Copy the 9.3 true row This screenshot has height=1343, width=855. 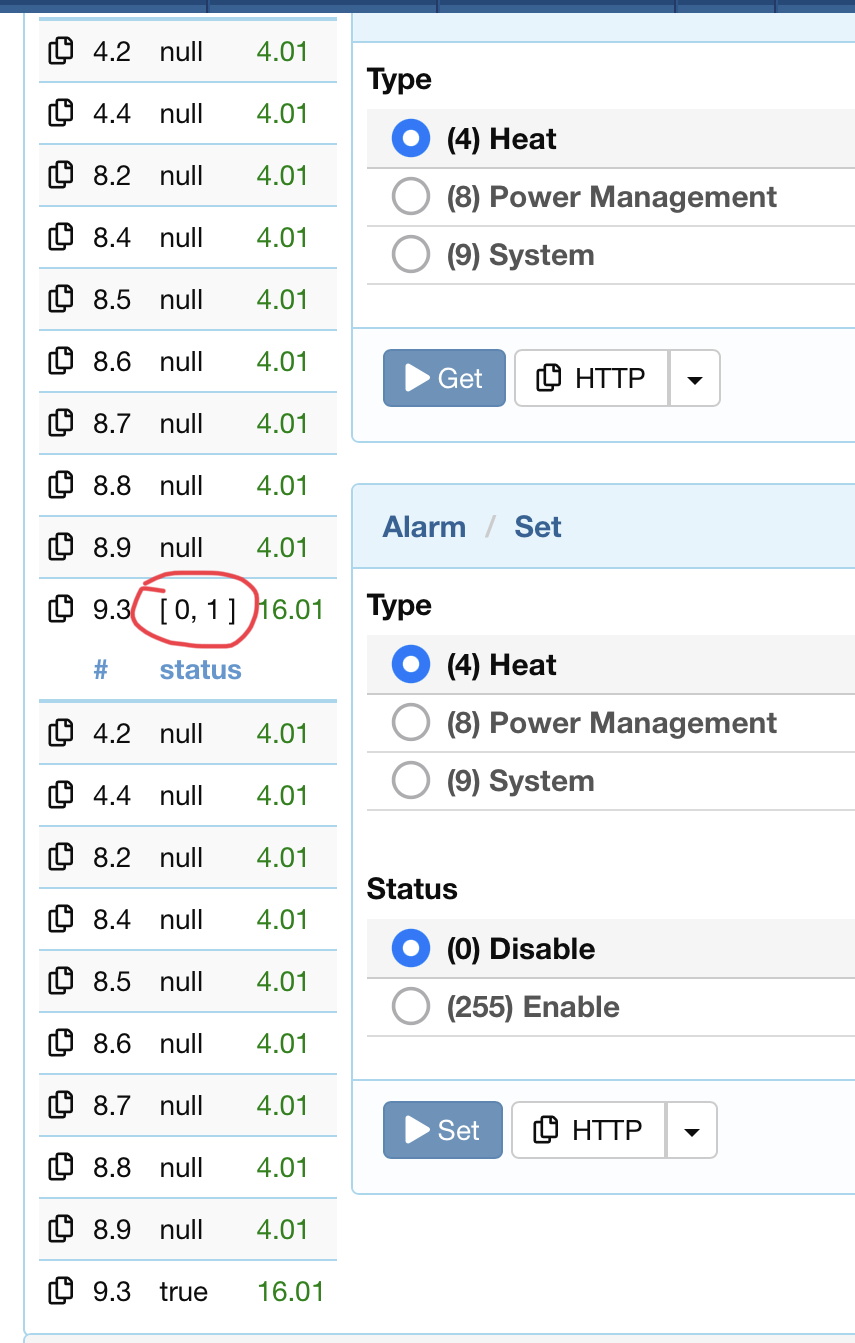pos(61,1291)
